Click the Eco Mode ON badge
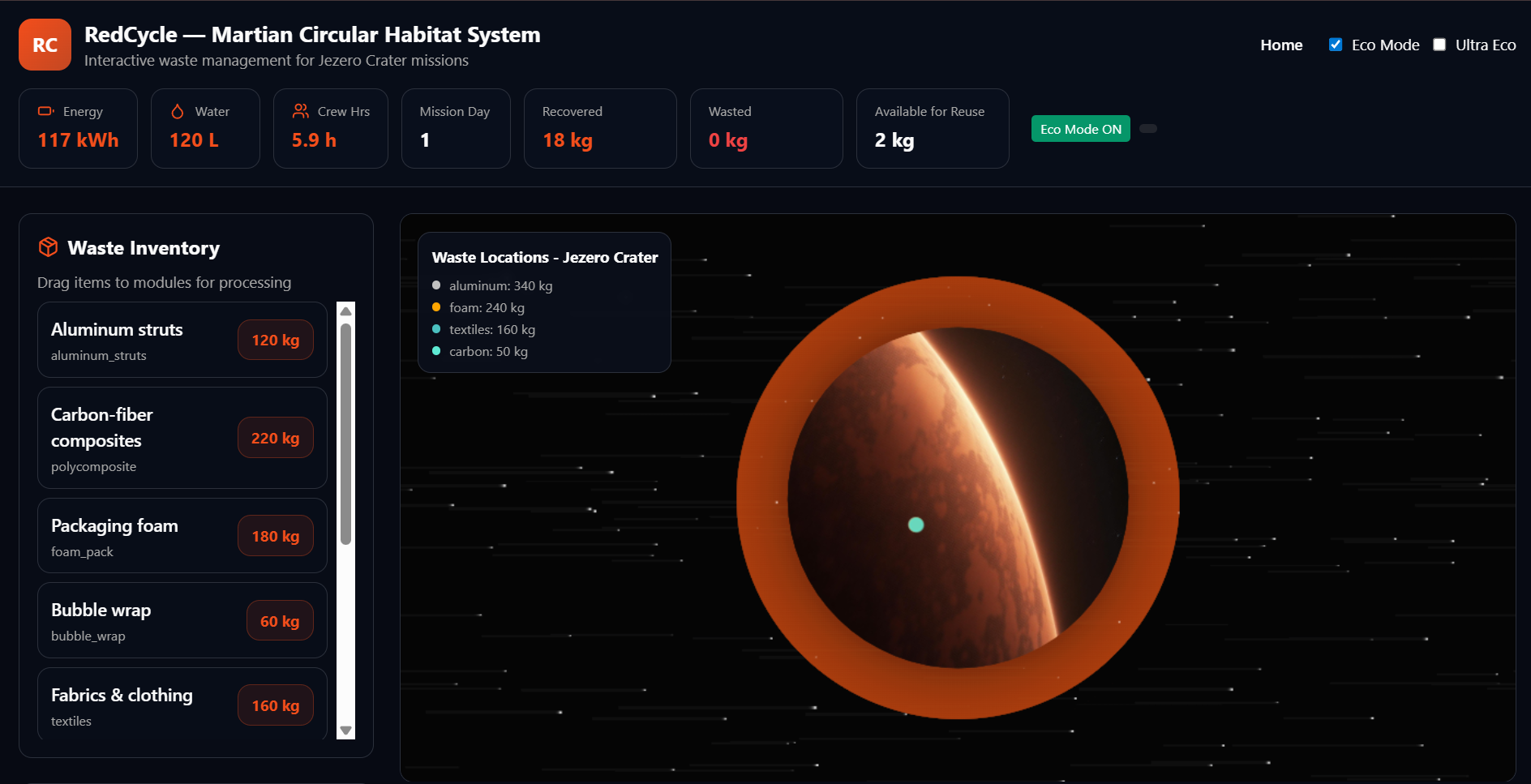This screenshot has height=784, width=1531. 1080,129
